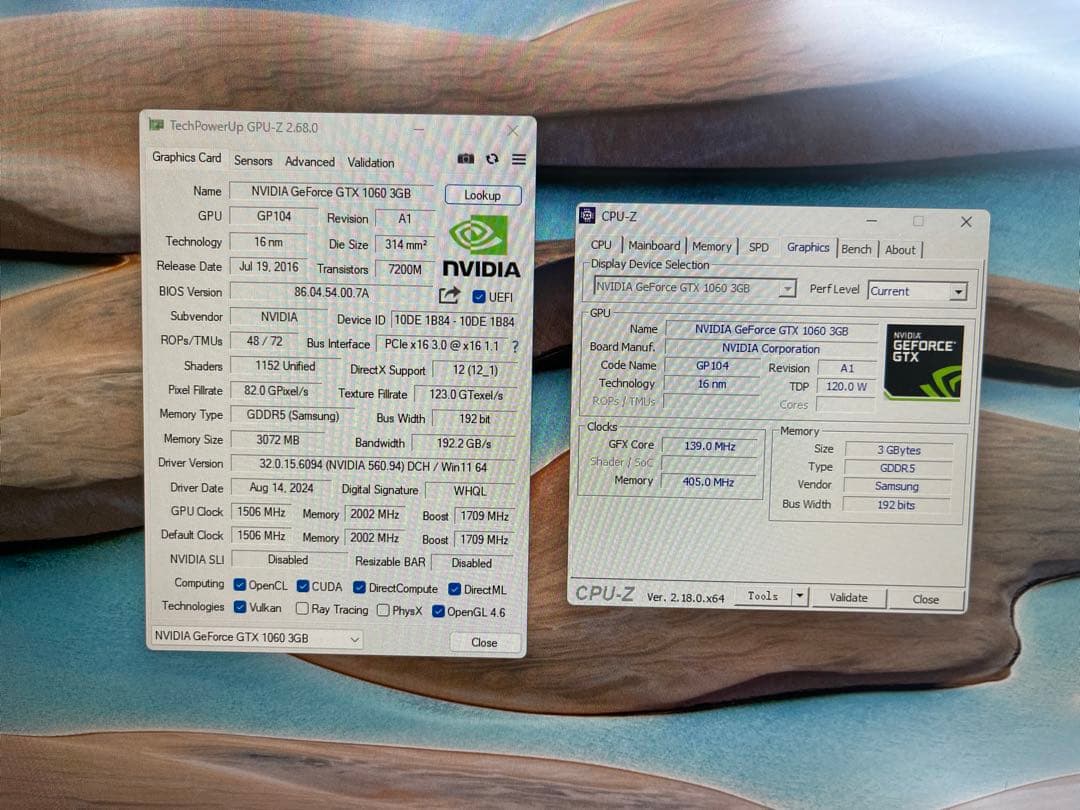Select the CPU-Z Graphics tab

808,247
